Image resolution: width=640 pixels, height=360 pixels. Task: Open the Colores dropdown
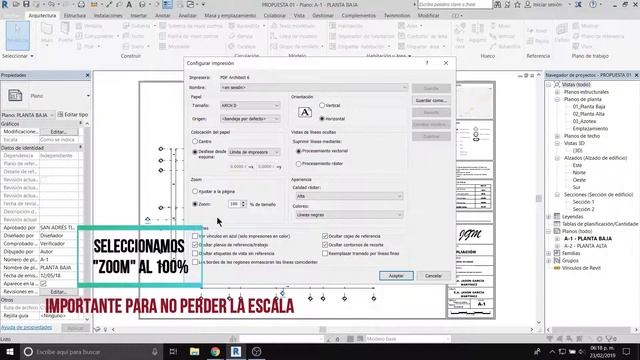point(349,215)
